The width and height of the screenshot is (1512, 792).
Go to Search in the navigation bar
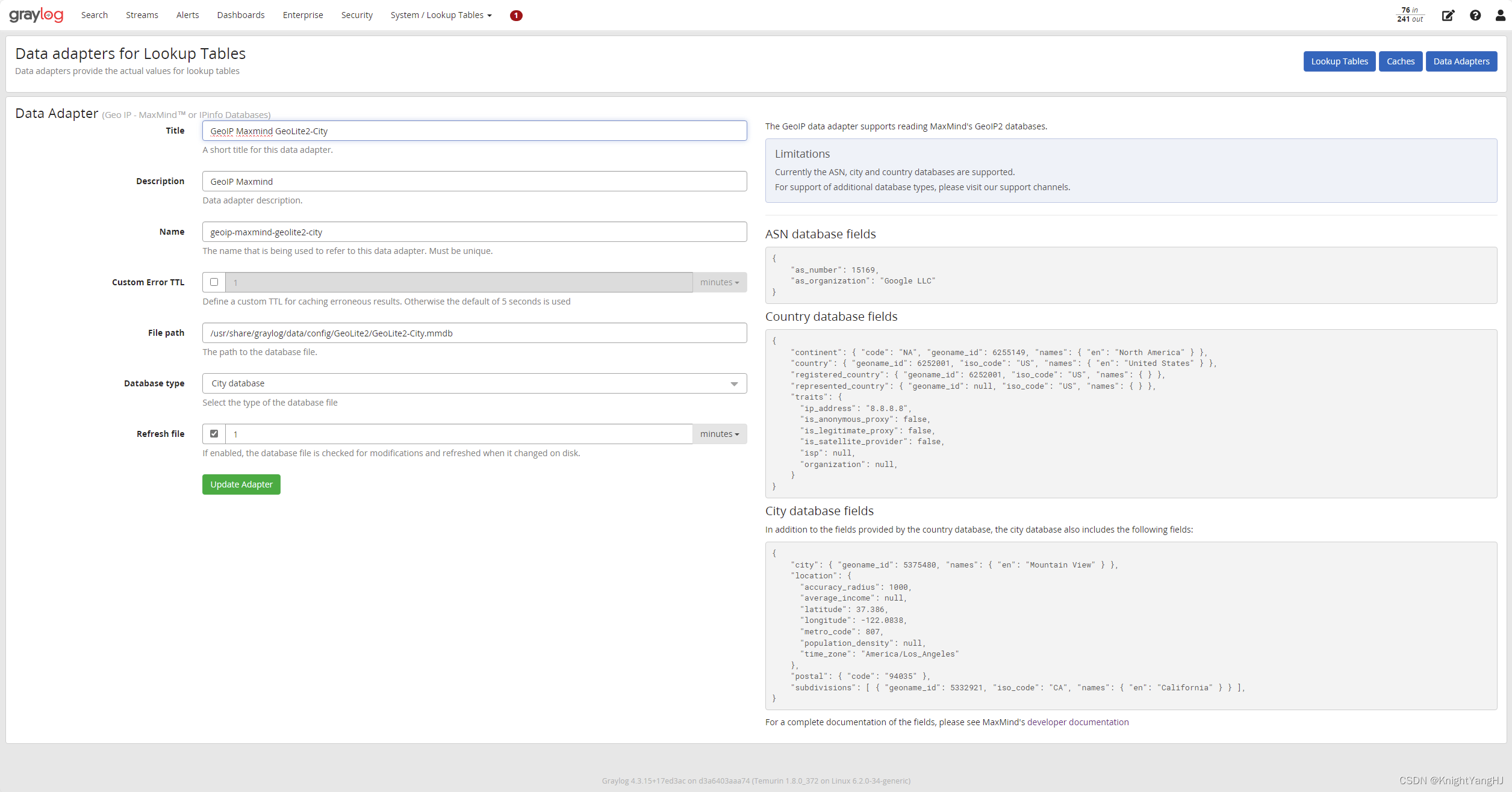(x=95, y=15)
